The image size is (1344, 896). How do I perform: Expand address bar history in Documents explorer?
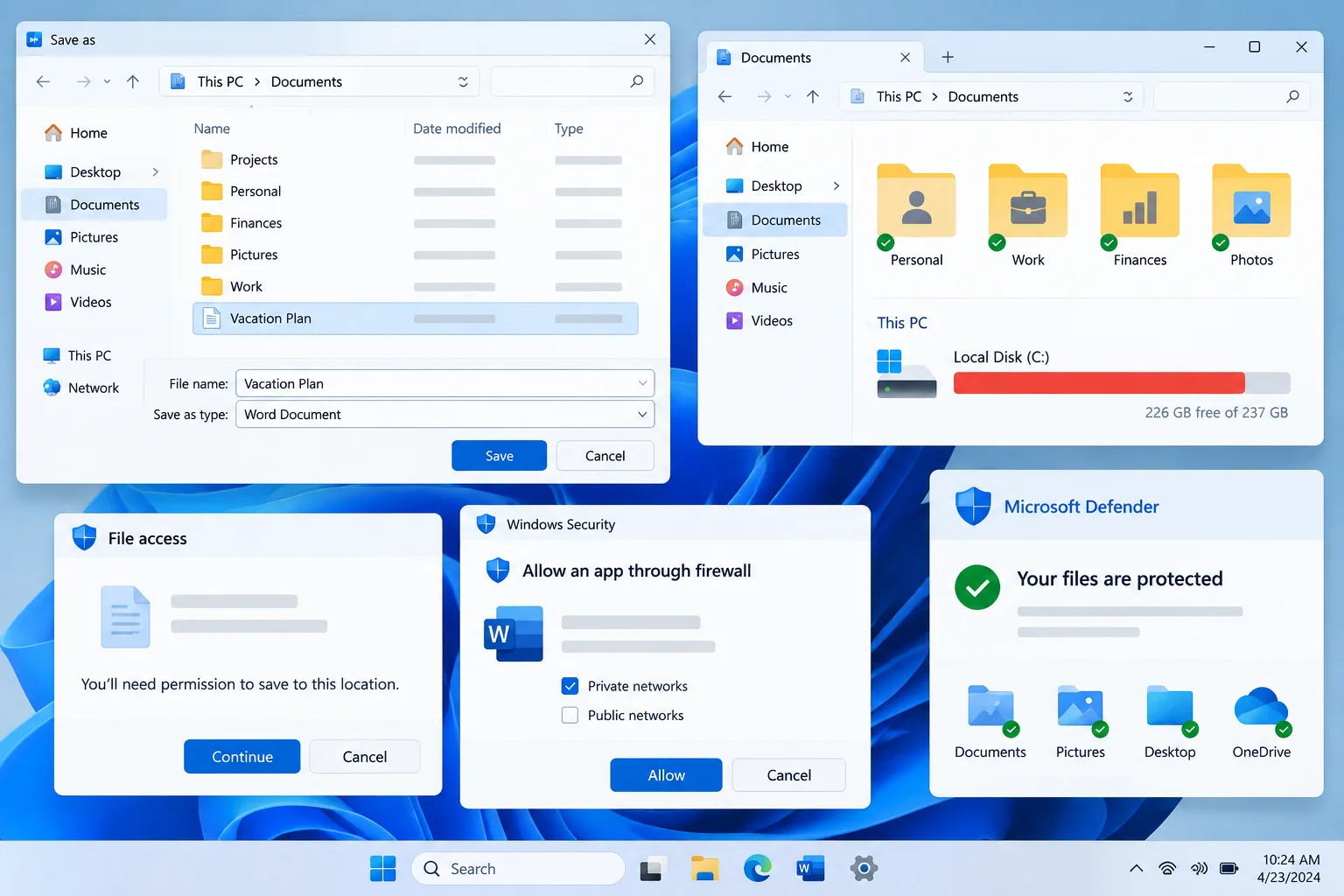click(x=1128, y=96)
